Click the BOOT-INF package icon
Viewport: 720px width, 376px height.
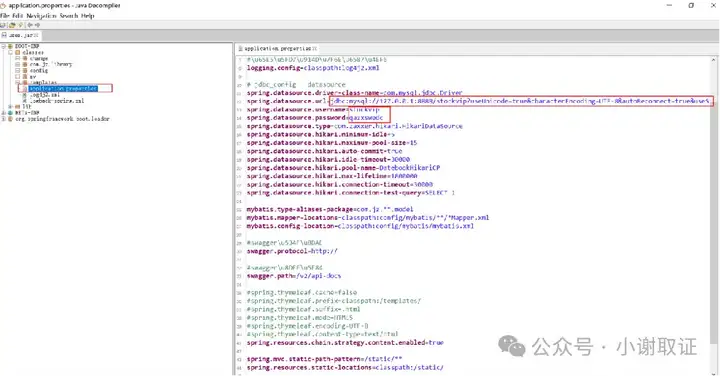[x=10, y=46]
